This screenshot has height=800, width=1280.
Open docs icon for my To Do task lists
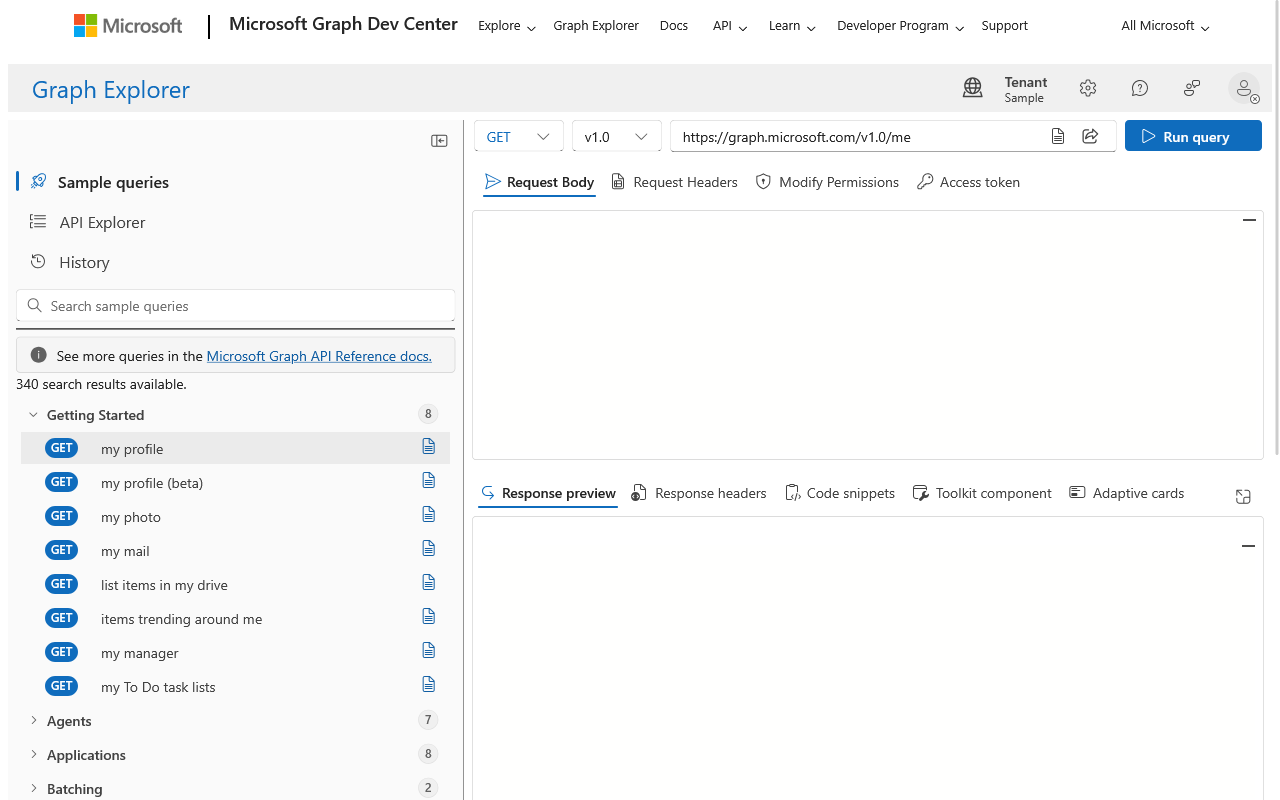click(429, 684)
